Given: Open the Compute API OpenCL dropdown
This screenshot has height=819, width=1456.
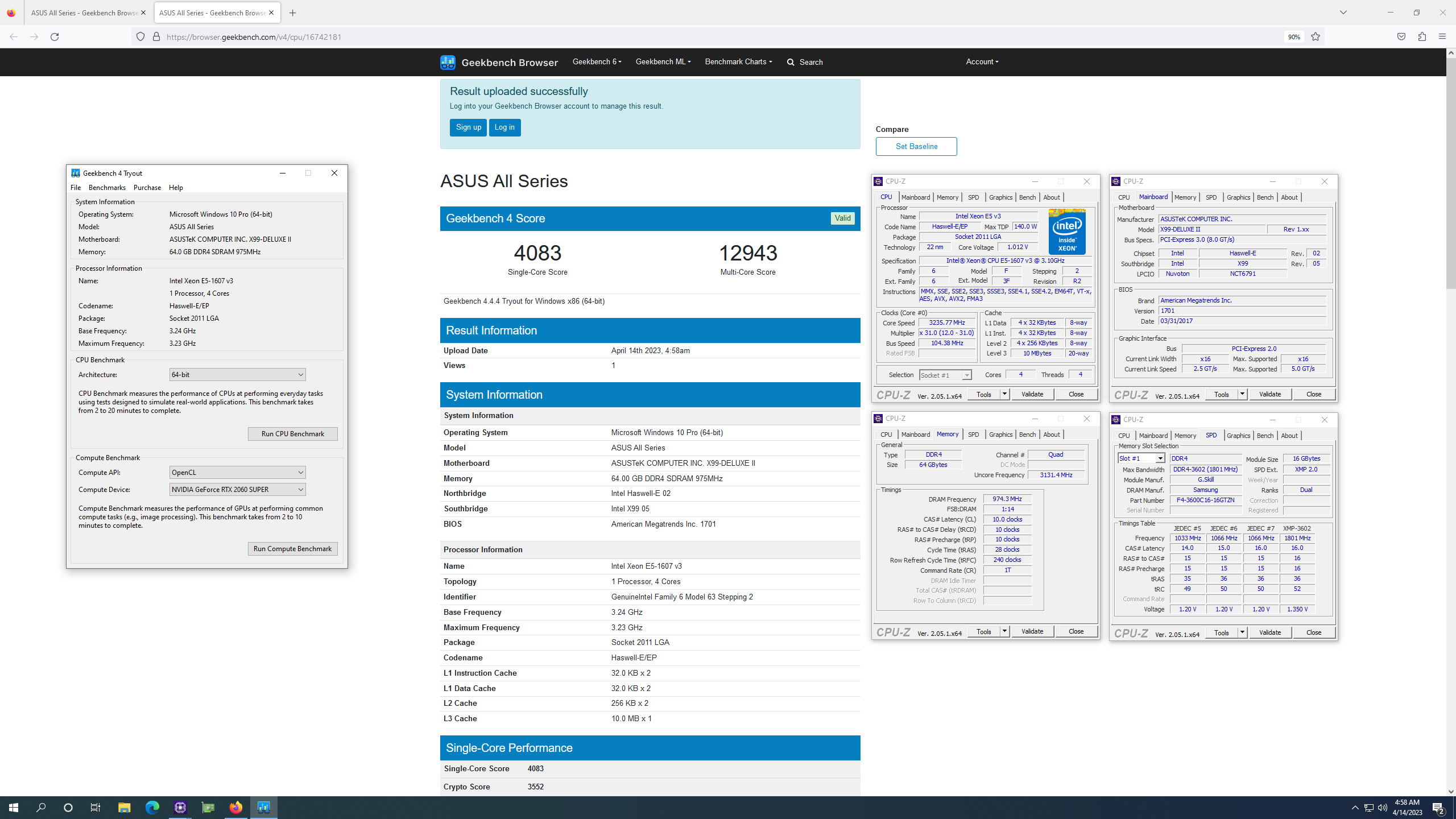Looking at the screenshot, I should [x=237, y=472].
